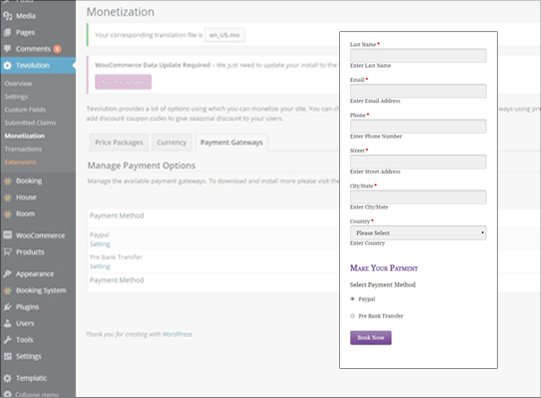Click the Templatic menu label

pos(31,378)
